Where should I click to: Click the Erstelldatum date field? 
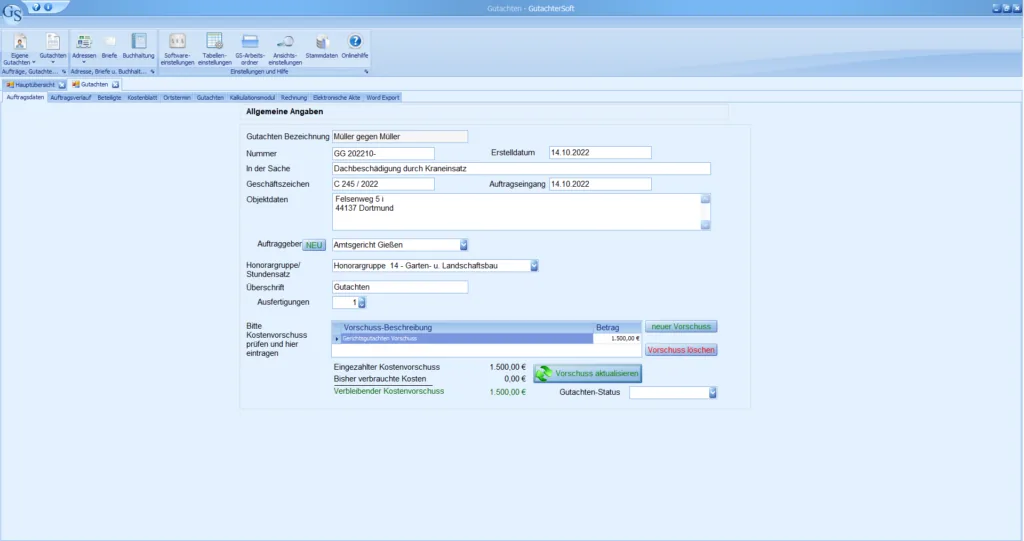pos(600,152)
